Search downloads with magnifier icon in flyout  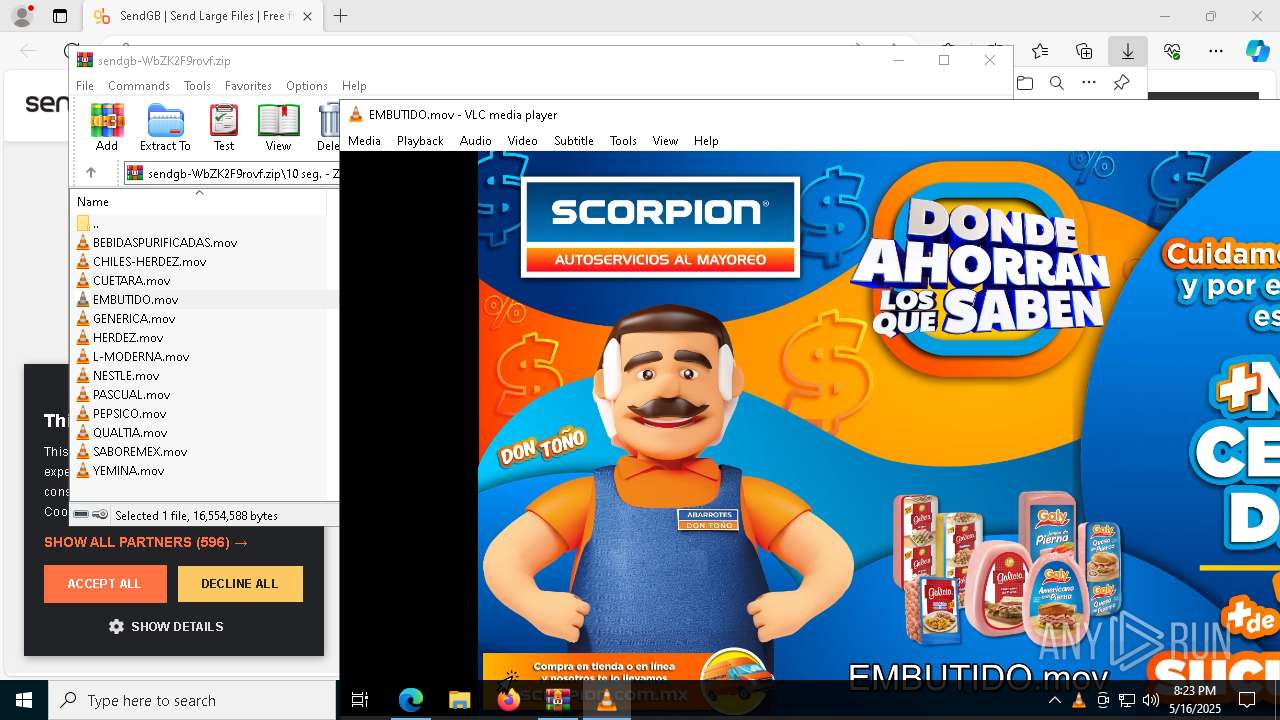pyautogui.click(x=1057, y=83)
